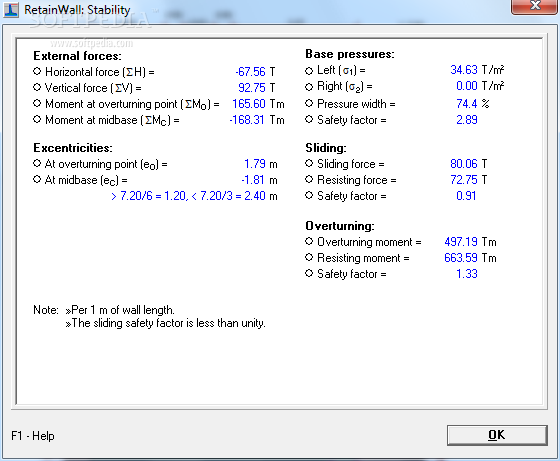The image size is (560, 461).
Task: Click the eccentricity value 1.79 m
Action: [261, 164]
